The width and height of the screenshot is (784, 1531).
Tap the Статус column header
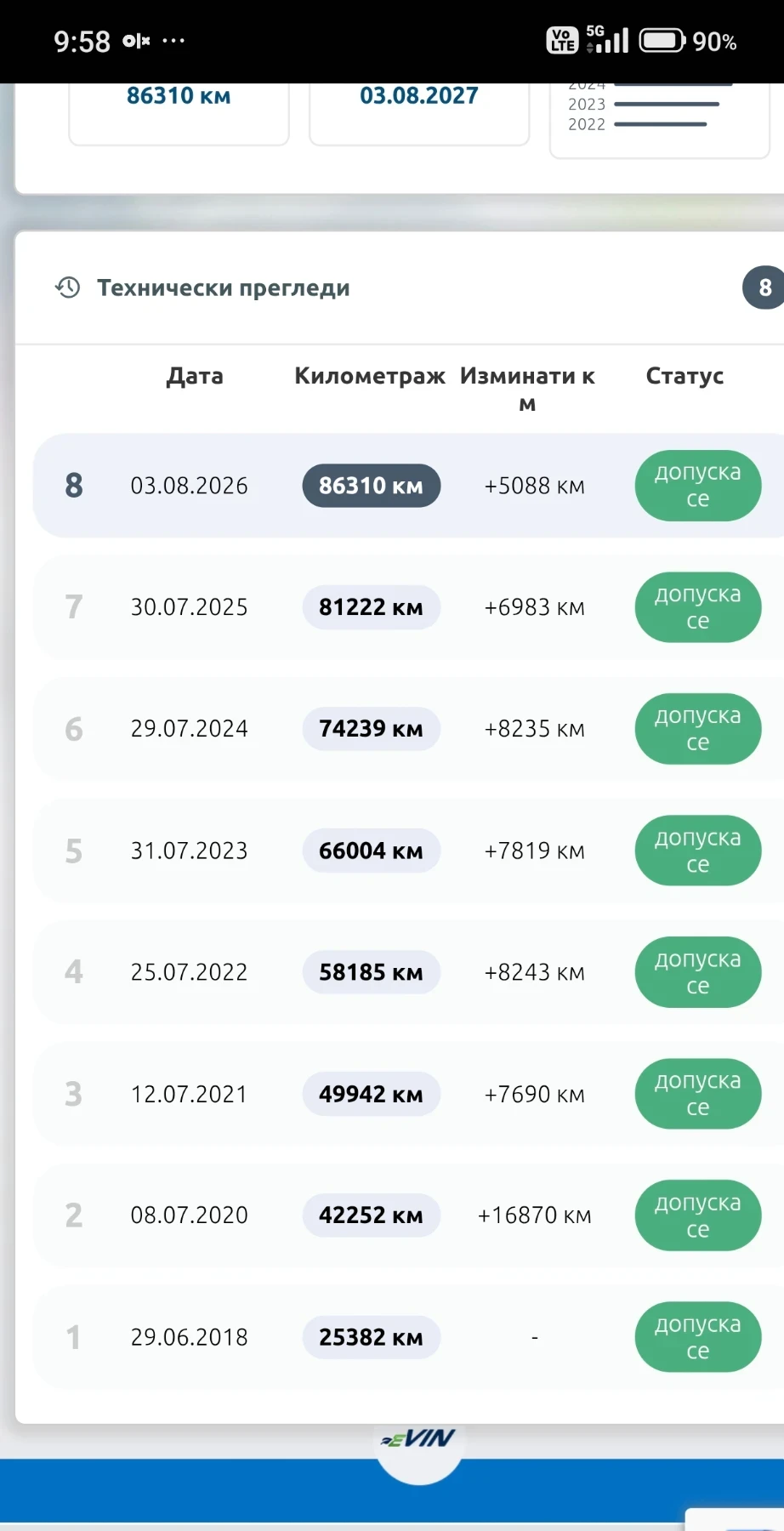(685, 376)
